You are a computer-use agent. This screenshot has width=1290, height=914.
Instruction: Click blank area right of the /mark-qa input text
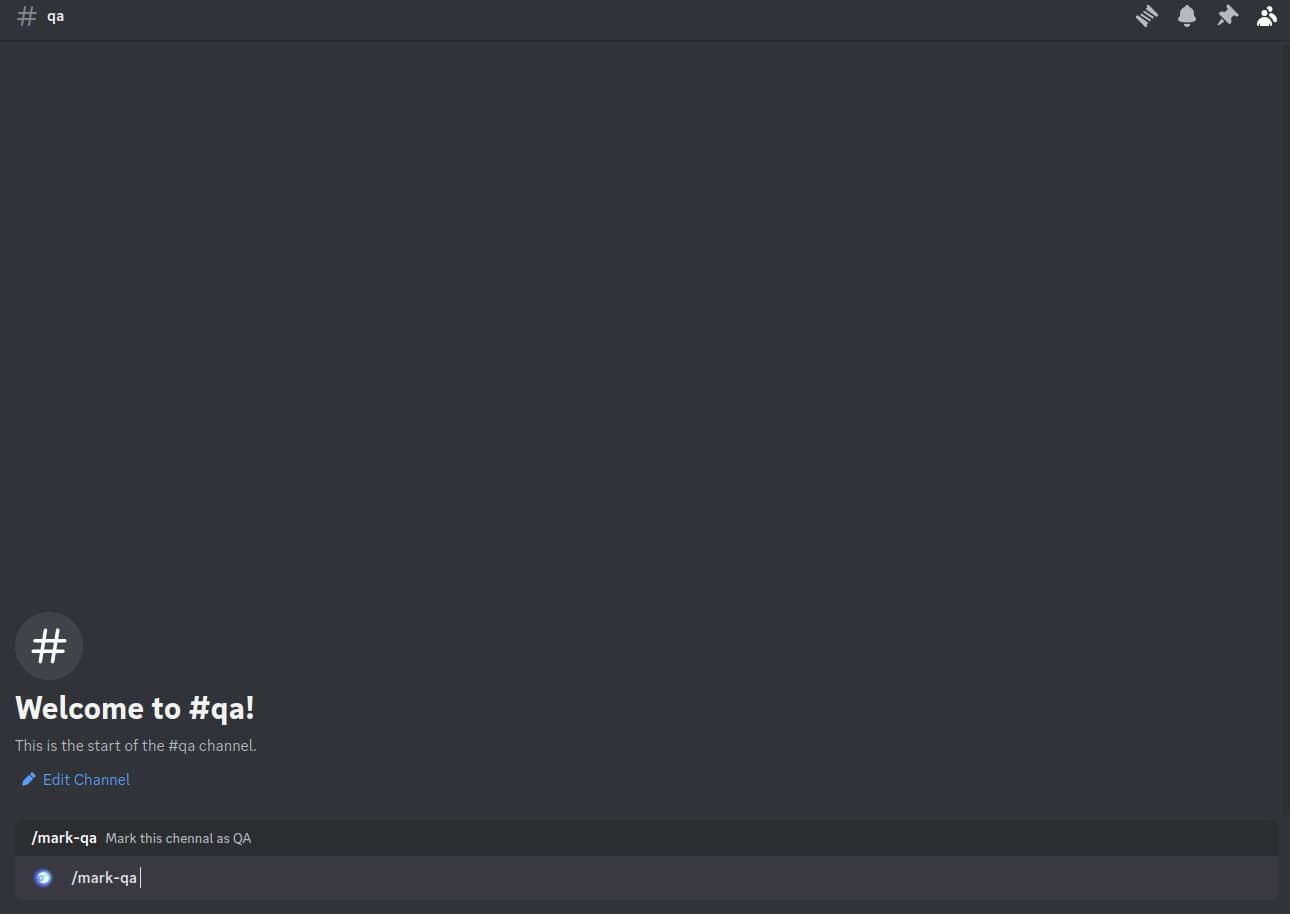click(x=700, y=878)
